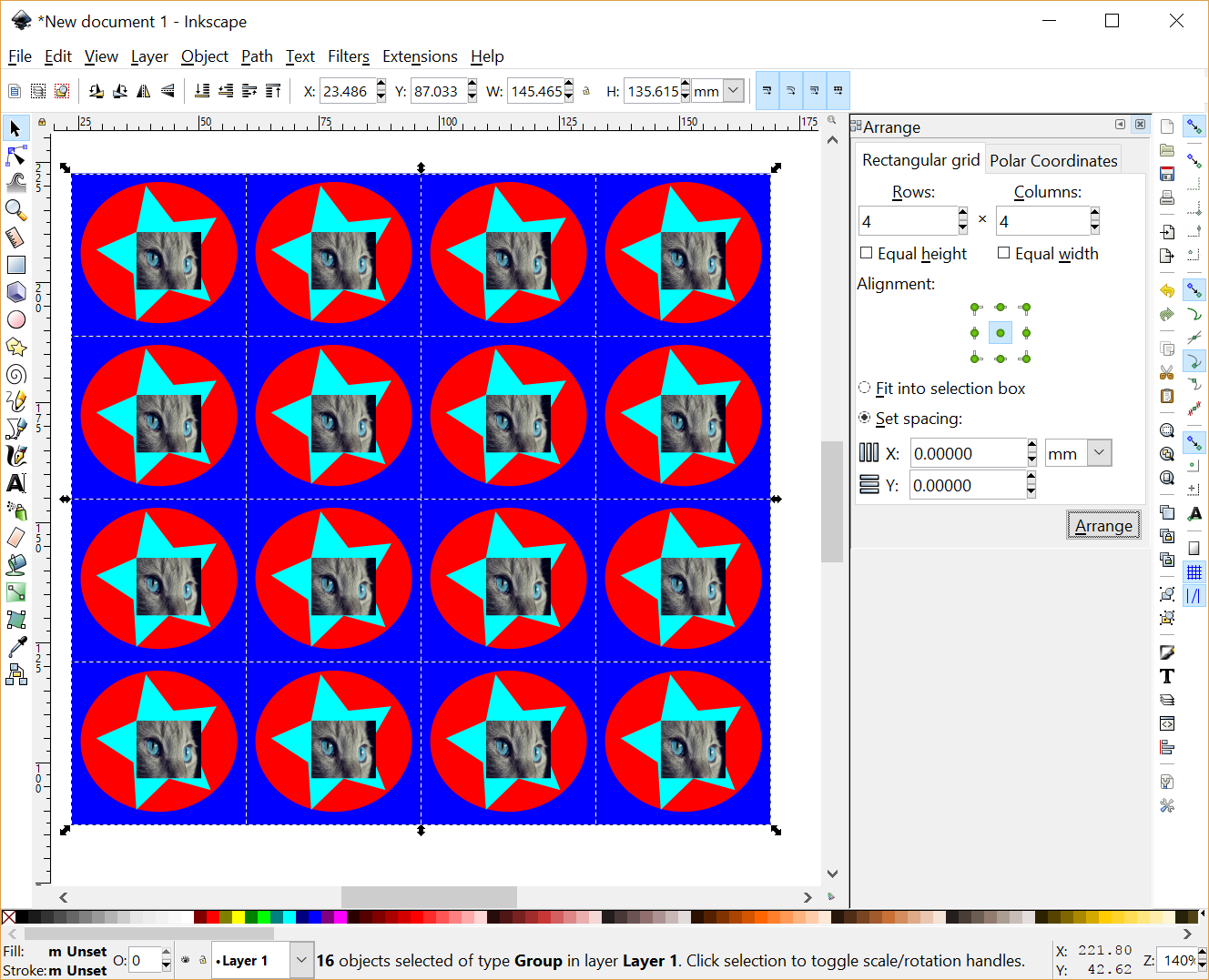1209x980 pixels.
Task: Choose the Spiral tool
Action: pyautogui.click(x=15, y=374)
